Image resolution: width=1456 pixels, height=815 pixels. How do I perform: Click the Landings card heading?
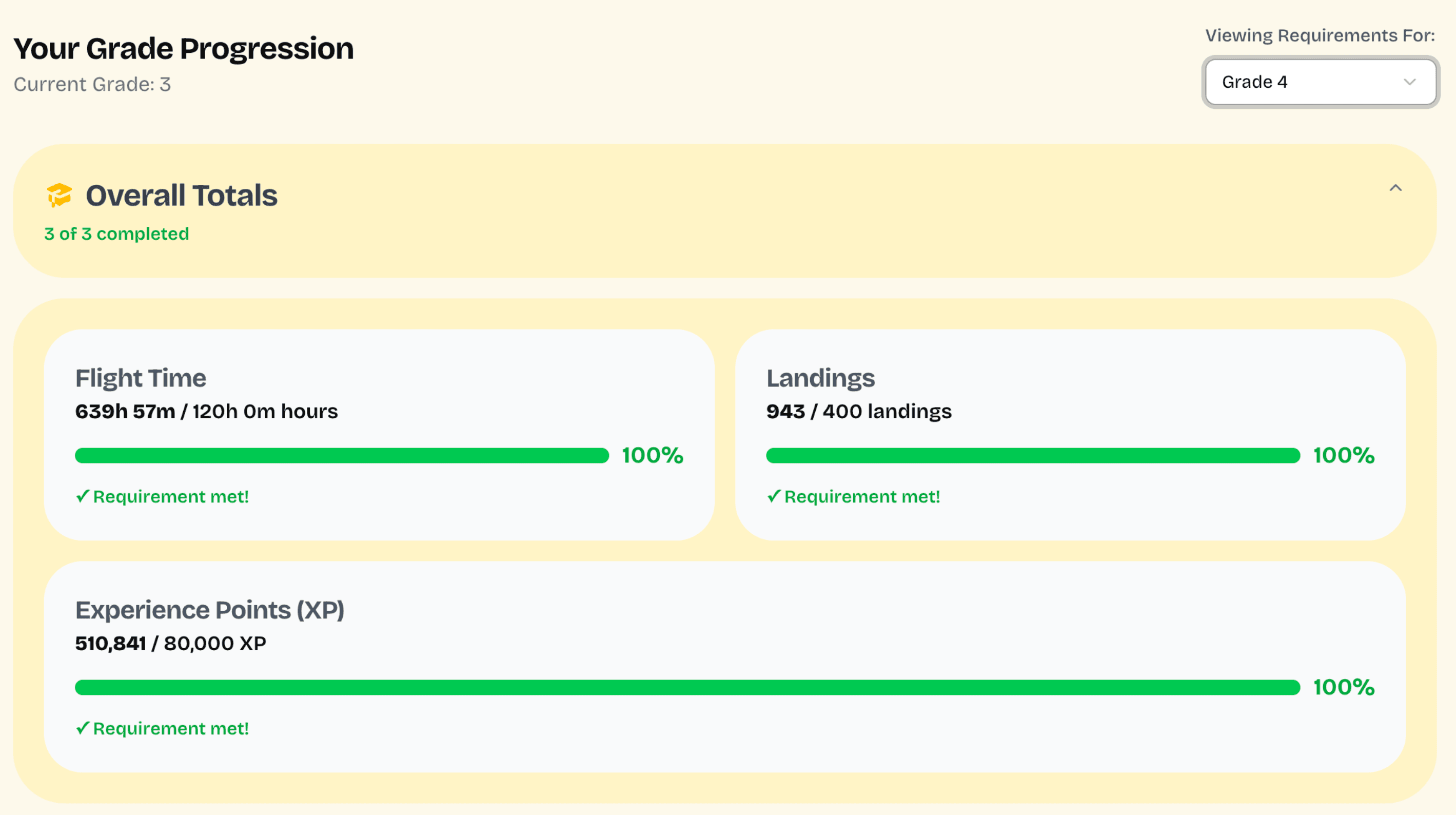click(x=820, y=378)
